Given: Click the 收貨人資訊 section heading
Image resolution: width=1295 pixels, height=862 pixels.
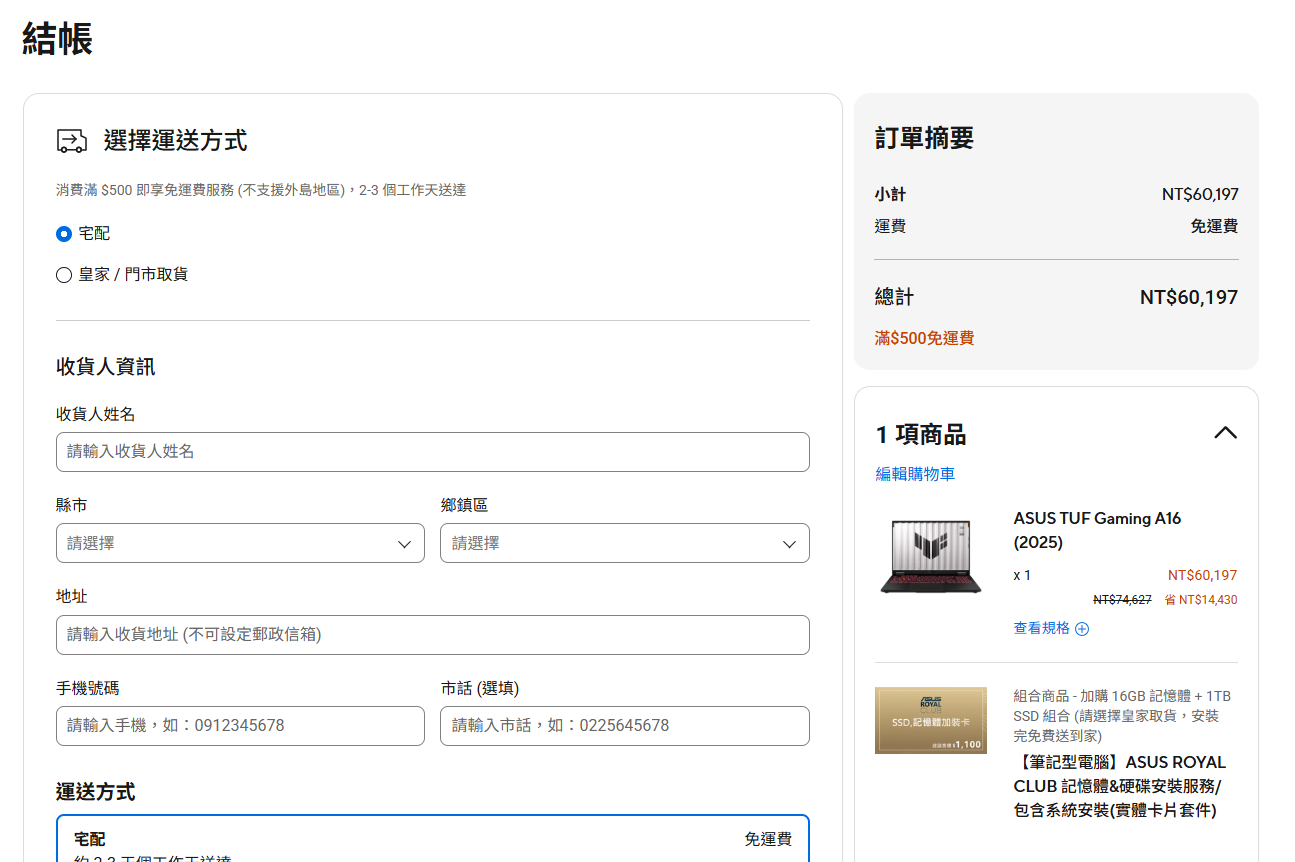Looking at the screenshot, I should click(105, 367).
